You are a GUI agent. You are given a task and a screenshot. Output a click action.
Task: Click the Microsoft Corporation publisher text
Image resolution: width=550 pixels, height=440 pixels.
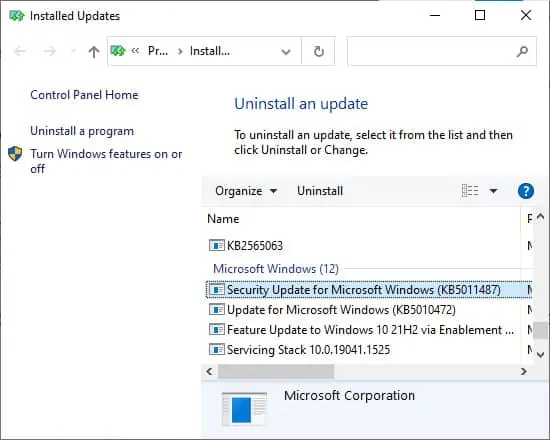point(349,395)
